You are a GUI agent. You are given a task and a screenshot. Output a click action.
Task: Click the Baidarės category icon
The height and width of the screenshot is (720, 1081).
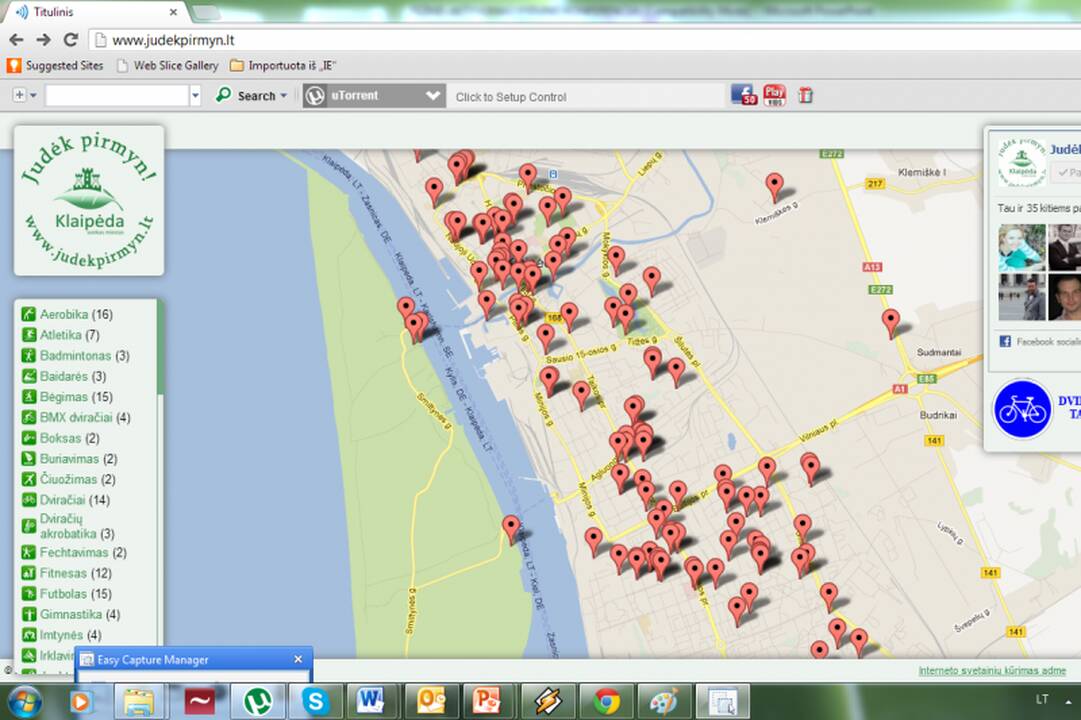click(28, 377)
